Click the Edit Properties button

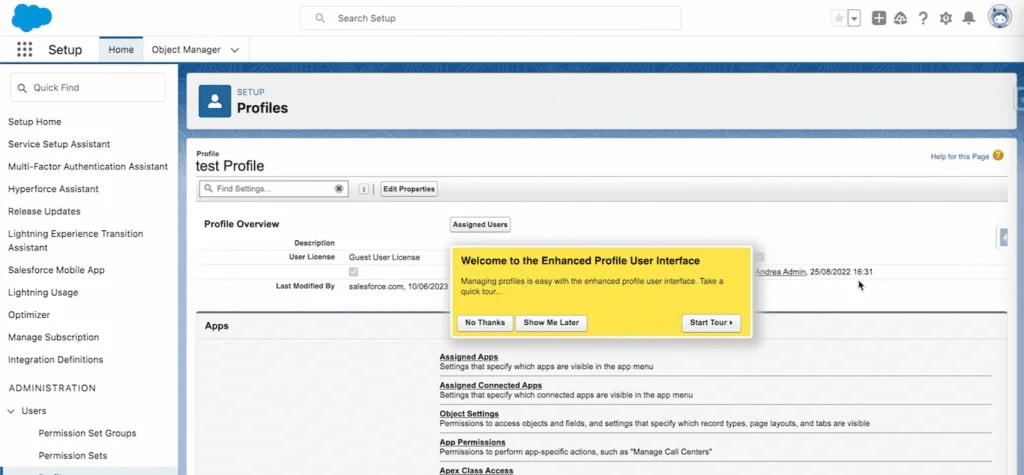(409, 189)
